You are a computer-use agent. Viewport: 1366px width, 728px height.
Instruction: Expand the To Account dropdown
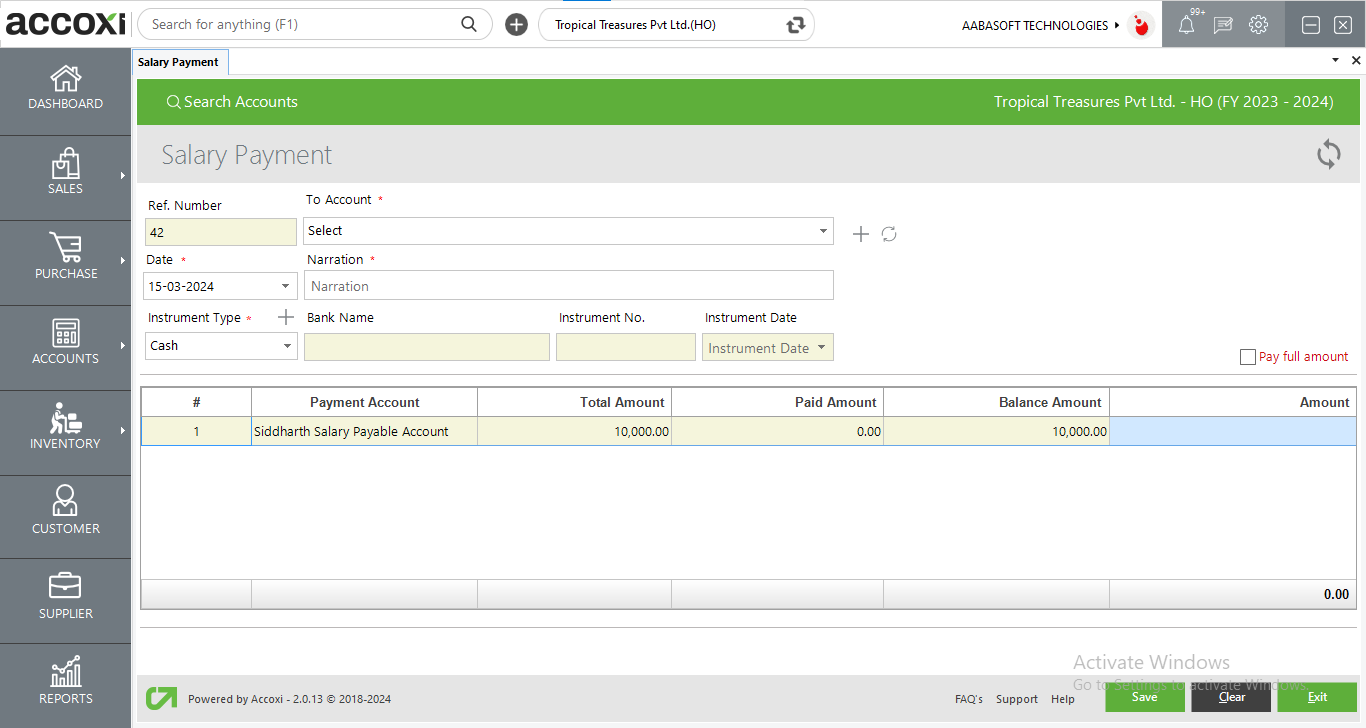[823, 231]
